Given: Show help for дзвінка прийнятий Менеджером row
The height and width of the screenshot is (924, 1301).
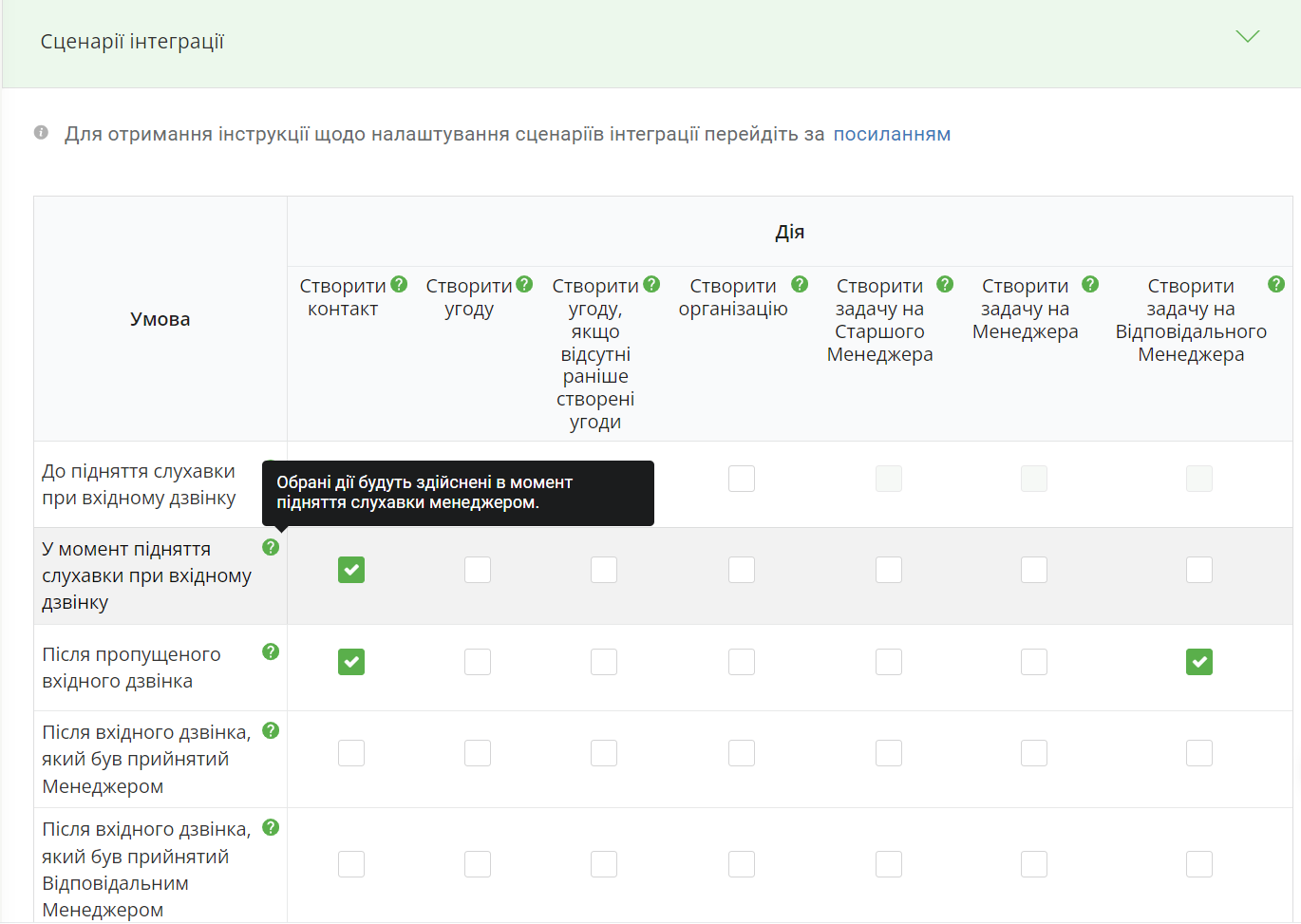Looking at the screenshot, I should 271,730.
